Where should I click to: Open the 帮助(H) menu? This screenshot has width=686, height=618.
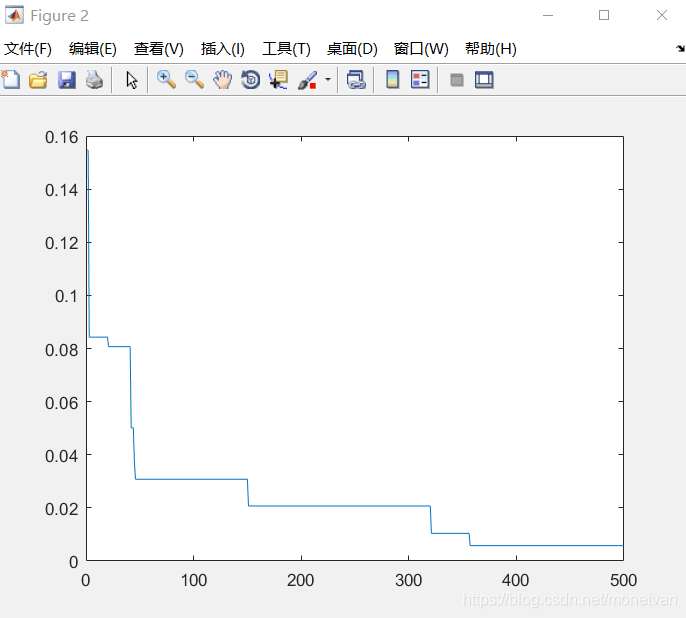491,49
